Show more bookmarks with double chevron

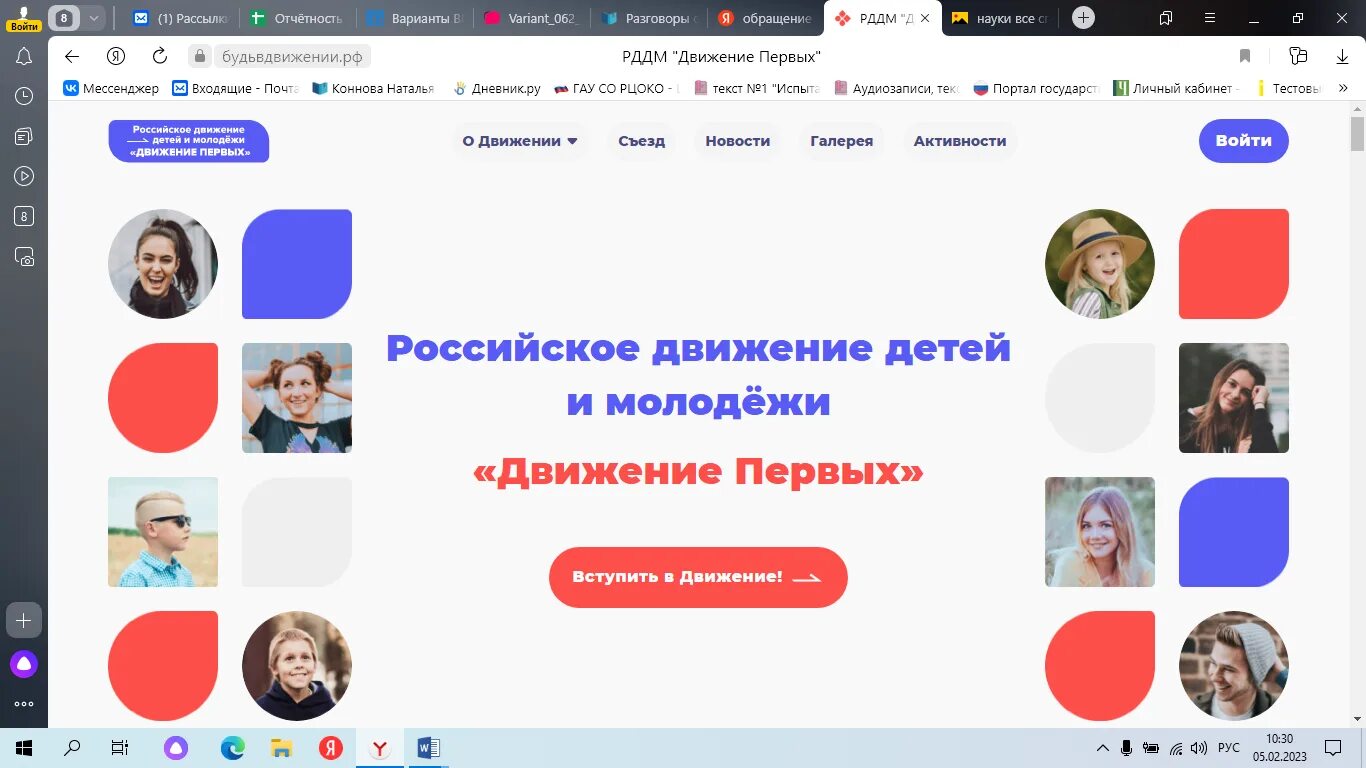(1343, 88)
